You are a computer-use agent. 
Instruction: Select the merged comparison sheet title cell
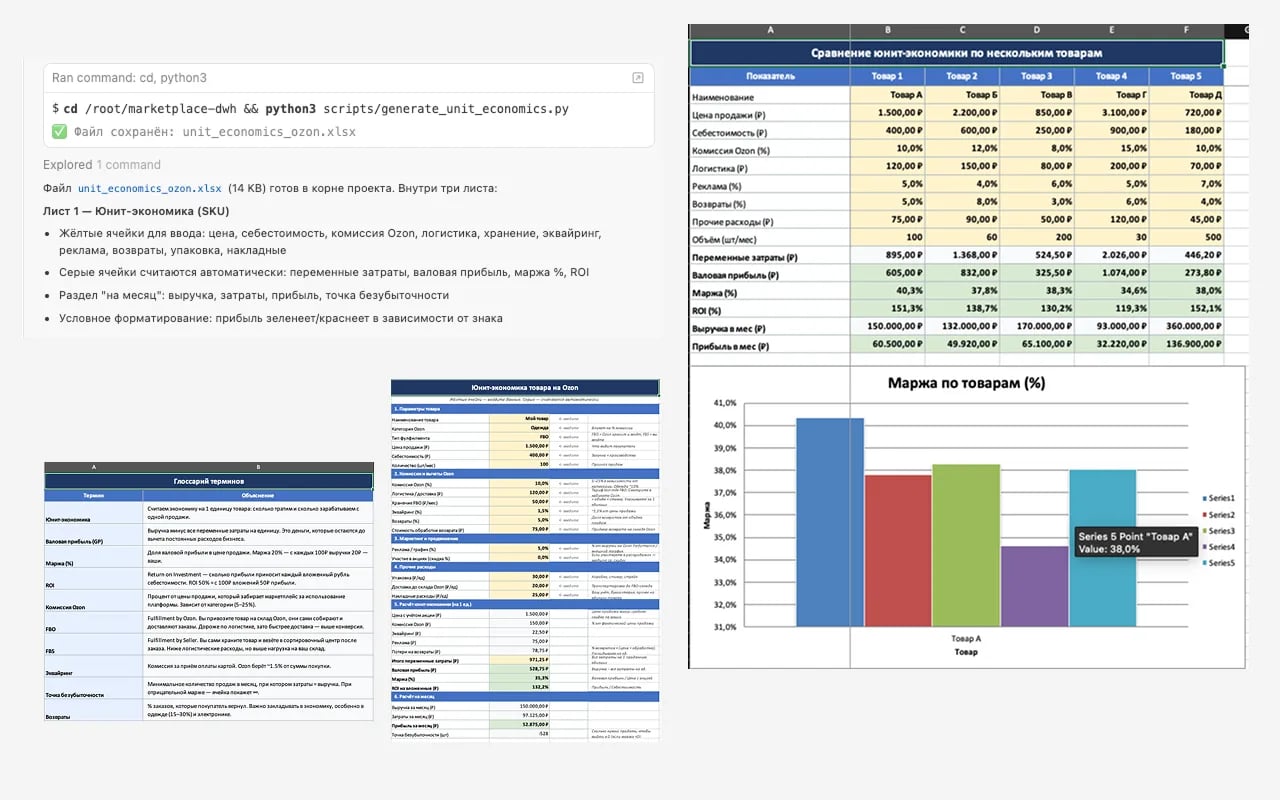pos(956,53)
